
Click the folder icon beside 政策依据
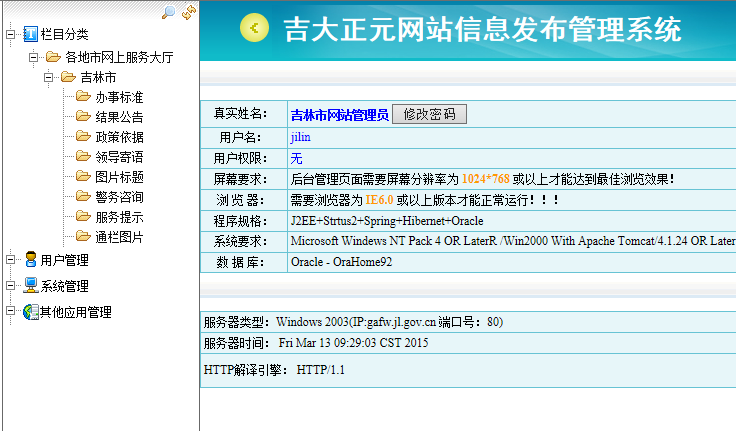tap(84, 136)
